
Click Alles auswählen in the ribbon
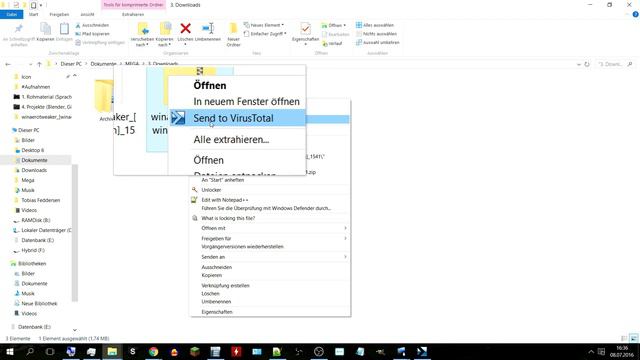375,25
